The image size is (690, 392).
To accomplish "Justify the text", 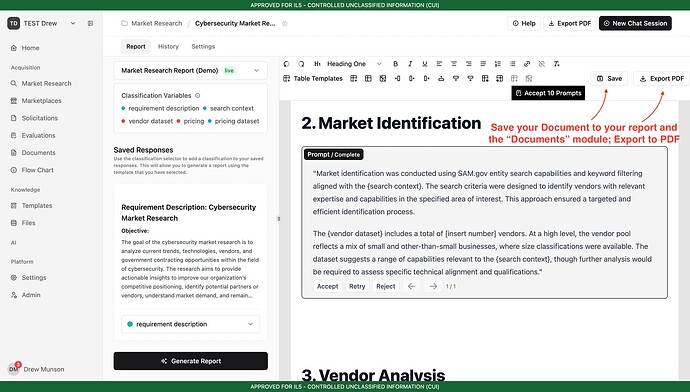I will coord(483,64).
